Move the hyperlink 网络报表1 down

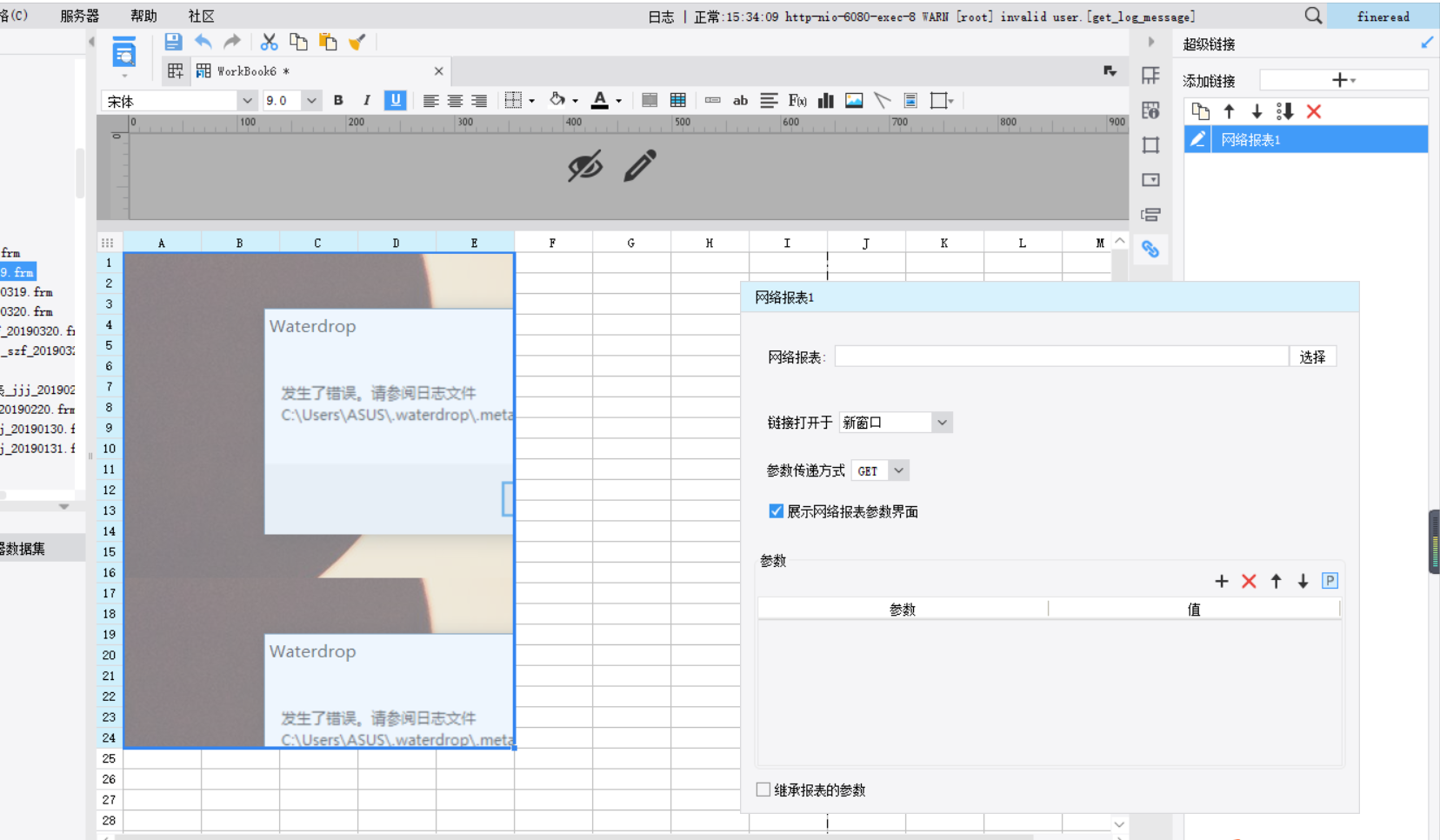coord(1257,111)
